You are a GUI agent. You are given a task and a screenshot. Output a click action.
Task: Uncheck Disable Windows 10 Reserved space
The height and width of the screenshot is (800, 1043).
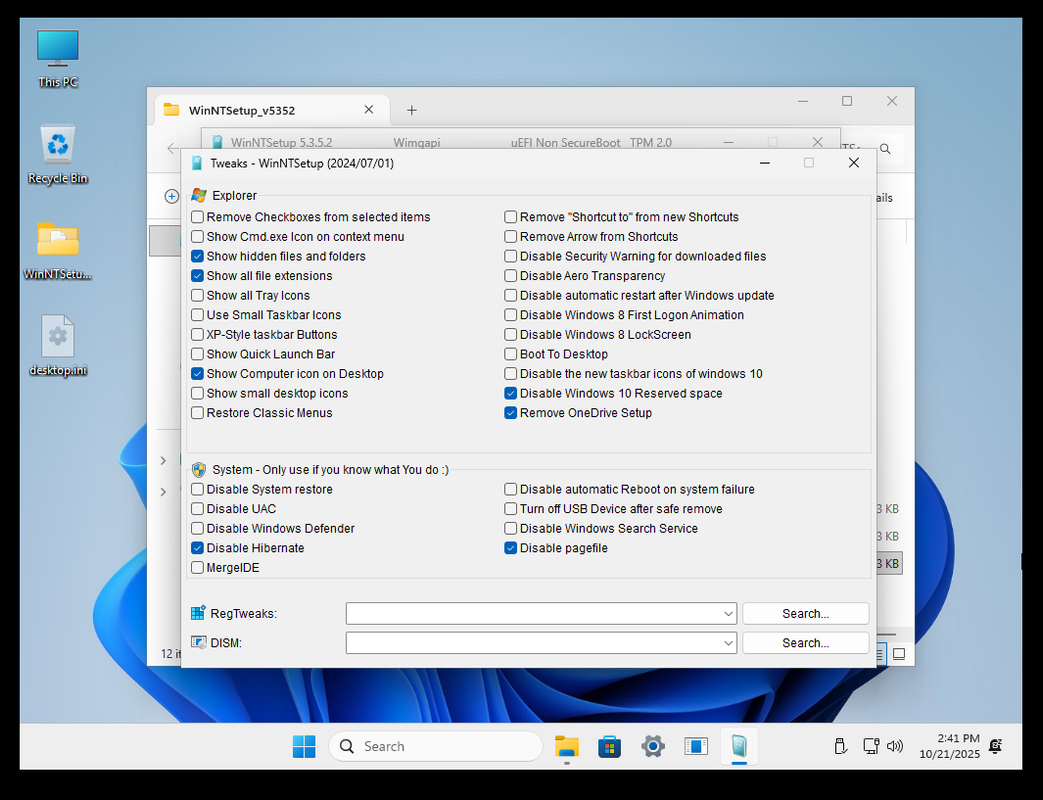[x=511, y=394]
